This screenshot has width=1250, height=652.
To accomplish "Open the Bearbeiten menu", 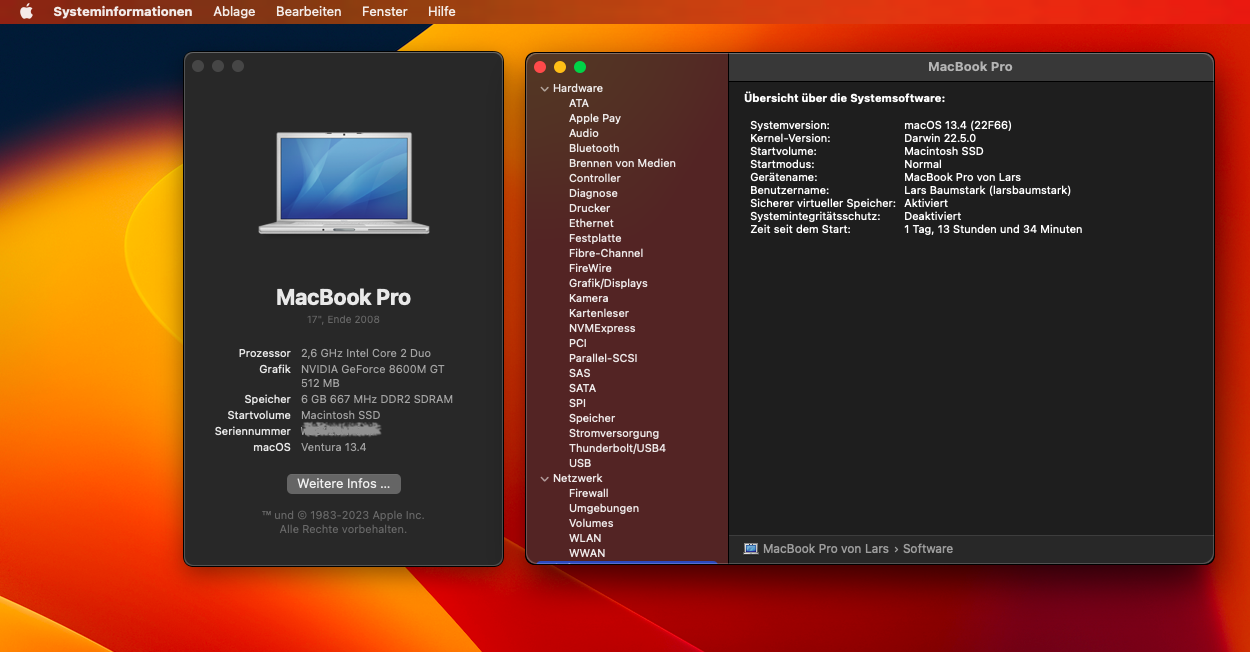I will [x=308, y=12].
